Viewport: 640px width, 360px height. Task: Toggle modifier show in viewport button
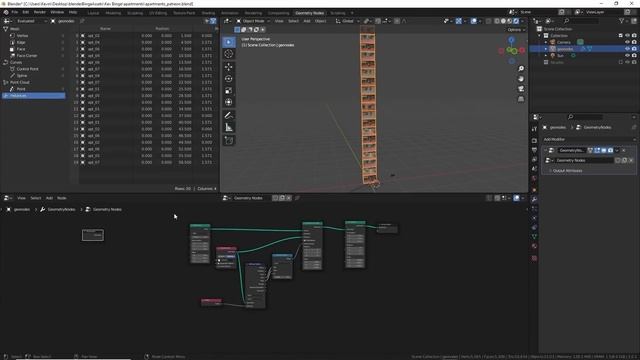point(604,150)
